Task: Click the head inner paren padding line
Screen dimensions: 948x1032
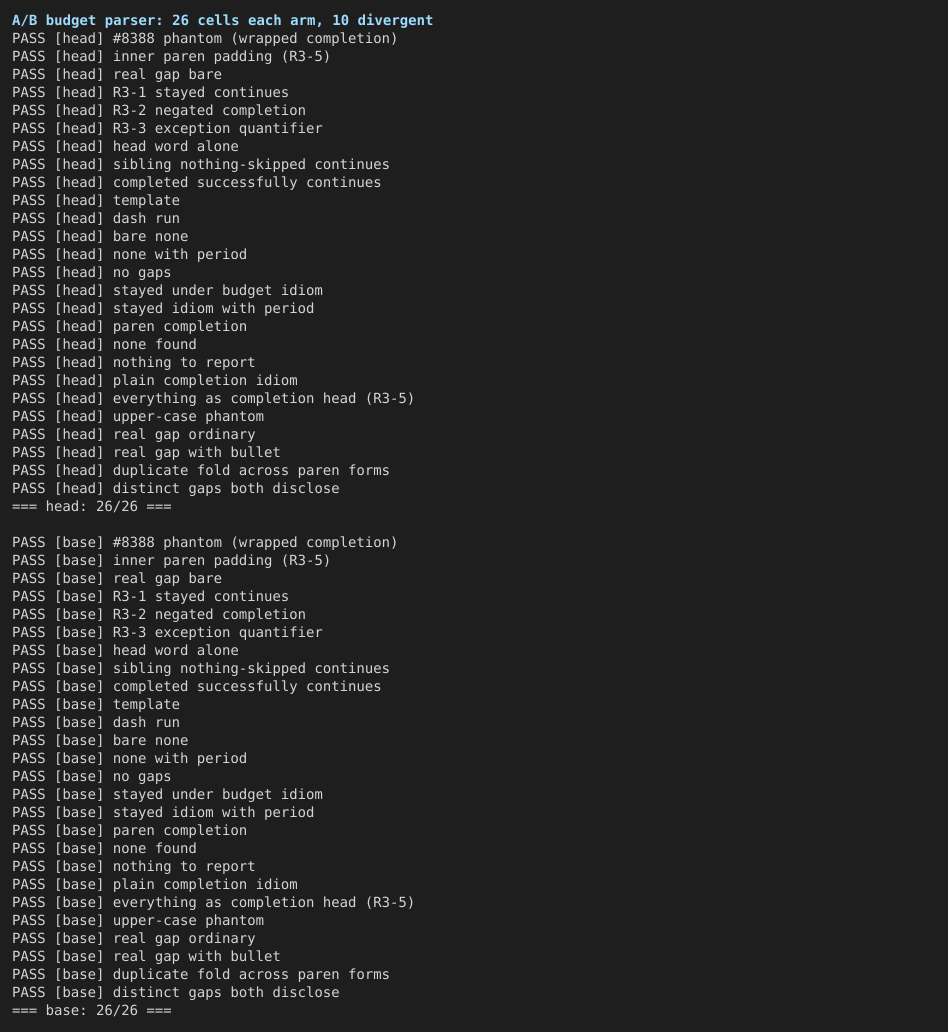Action: 171,57
